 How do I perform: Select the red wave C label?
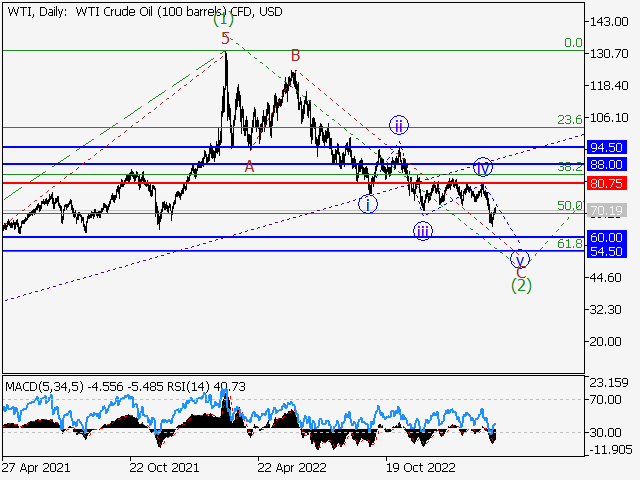[x=520, y=272]
